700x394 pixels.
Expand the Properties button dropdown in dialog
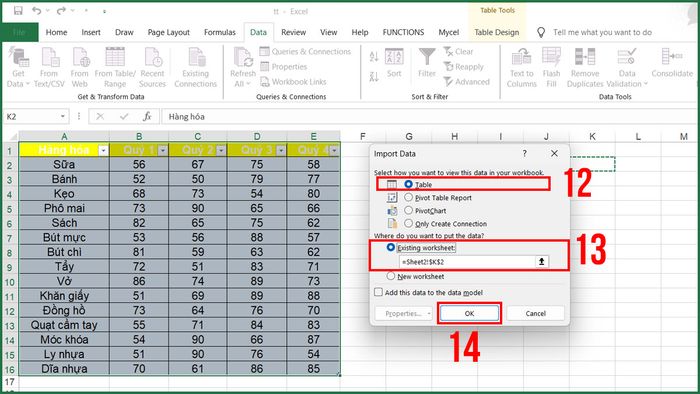coord(429,314)
